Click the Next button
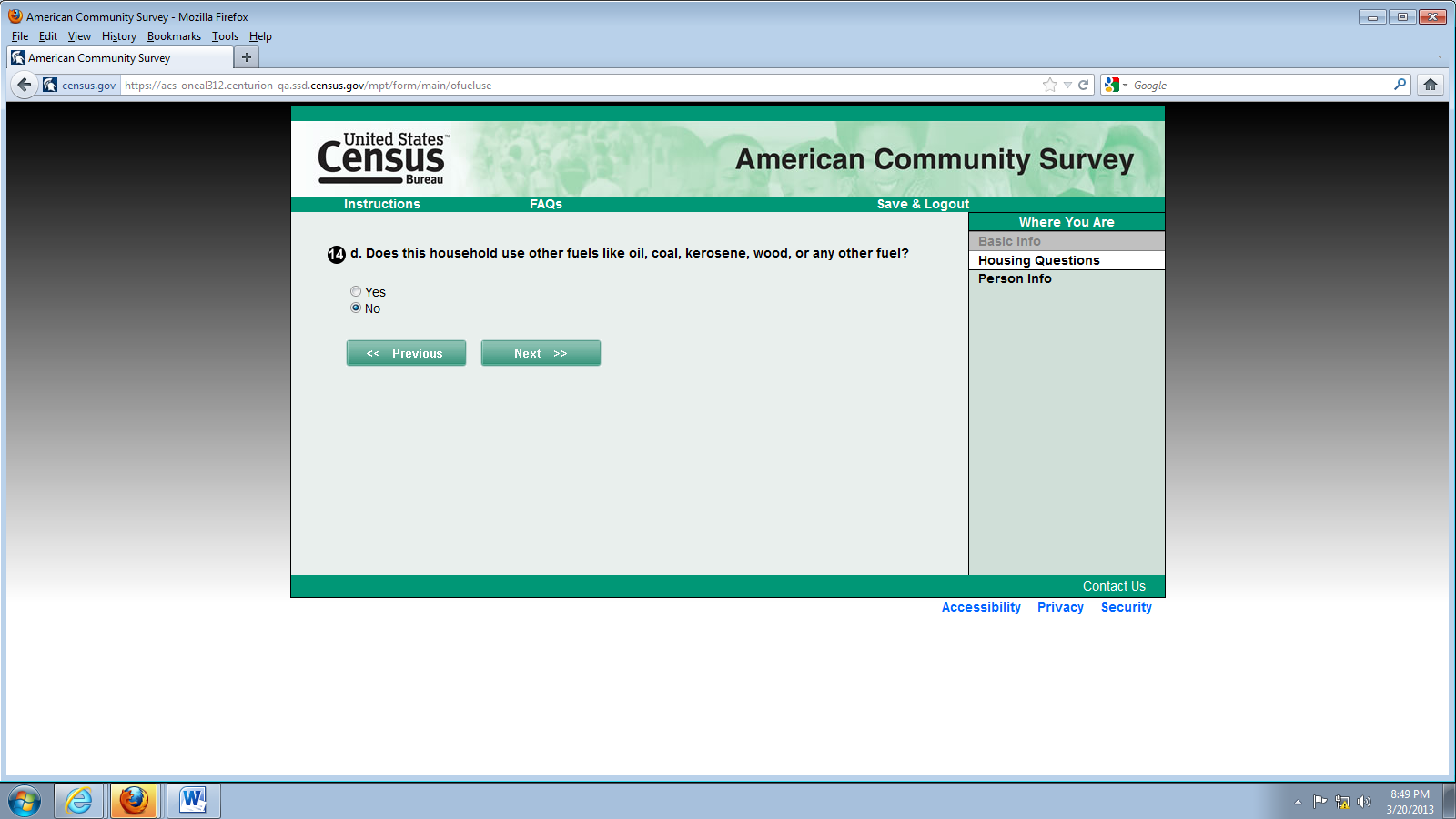 click(541, 353)
